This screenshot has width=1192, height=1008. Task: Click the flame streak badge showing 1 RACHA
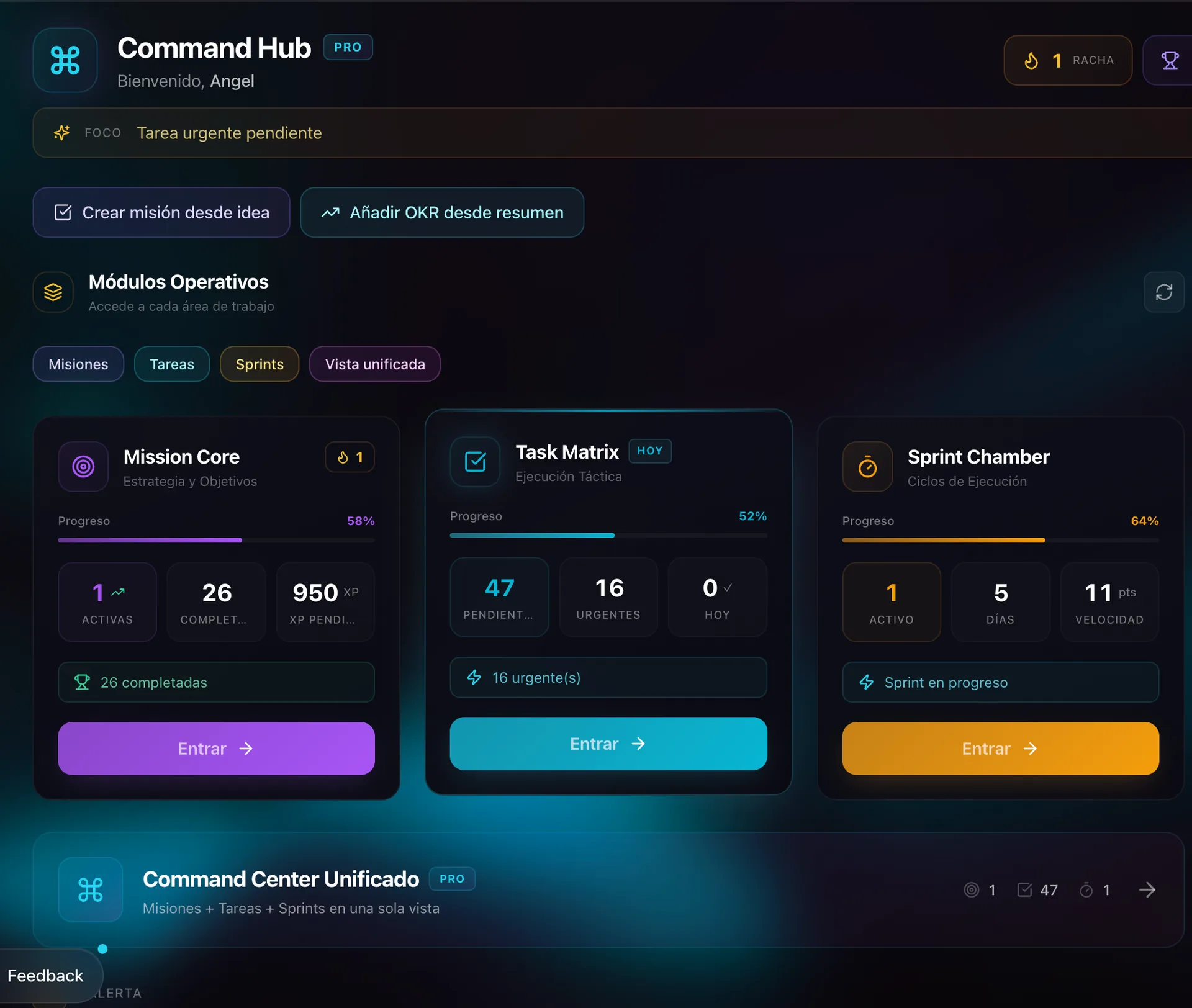tap(1067, 60)
